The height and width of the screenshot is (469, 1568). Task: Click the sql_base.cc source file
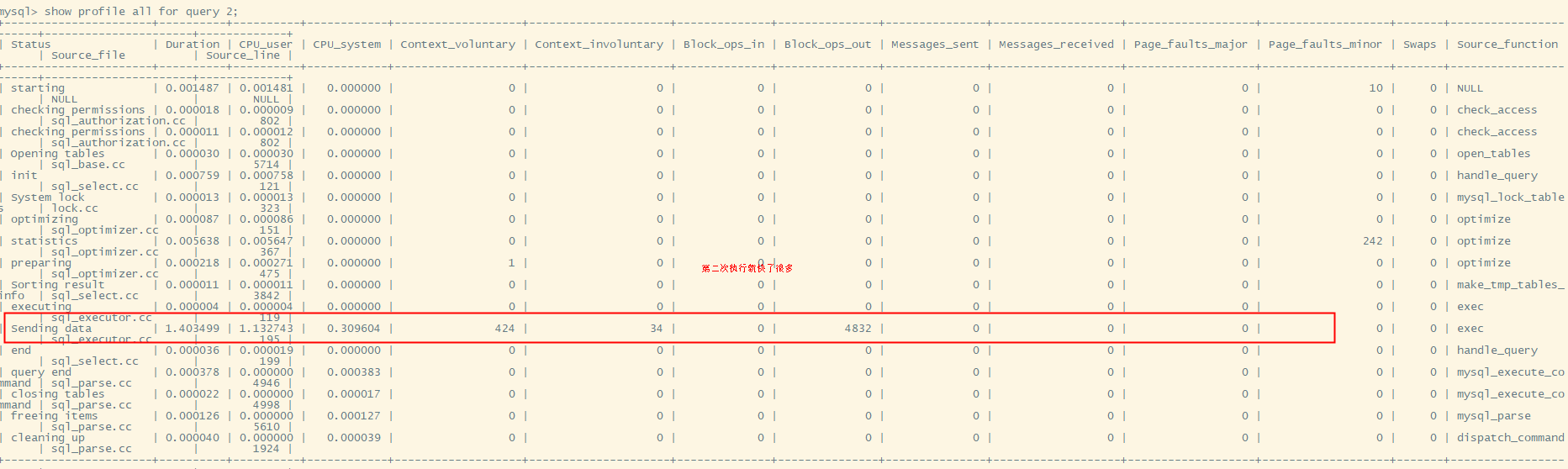click(88, 165)
